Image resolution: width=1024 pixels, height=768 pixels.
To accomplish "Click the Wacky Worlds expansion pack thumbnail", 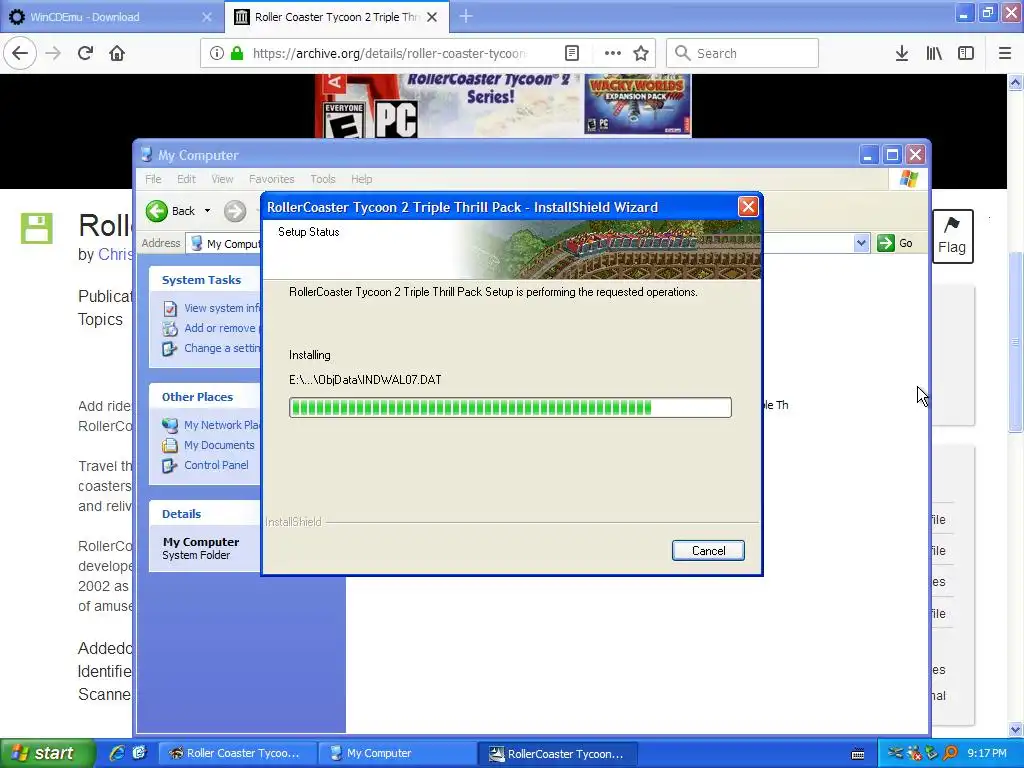I will tap(637, 104).
